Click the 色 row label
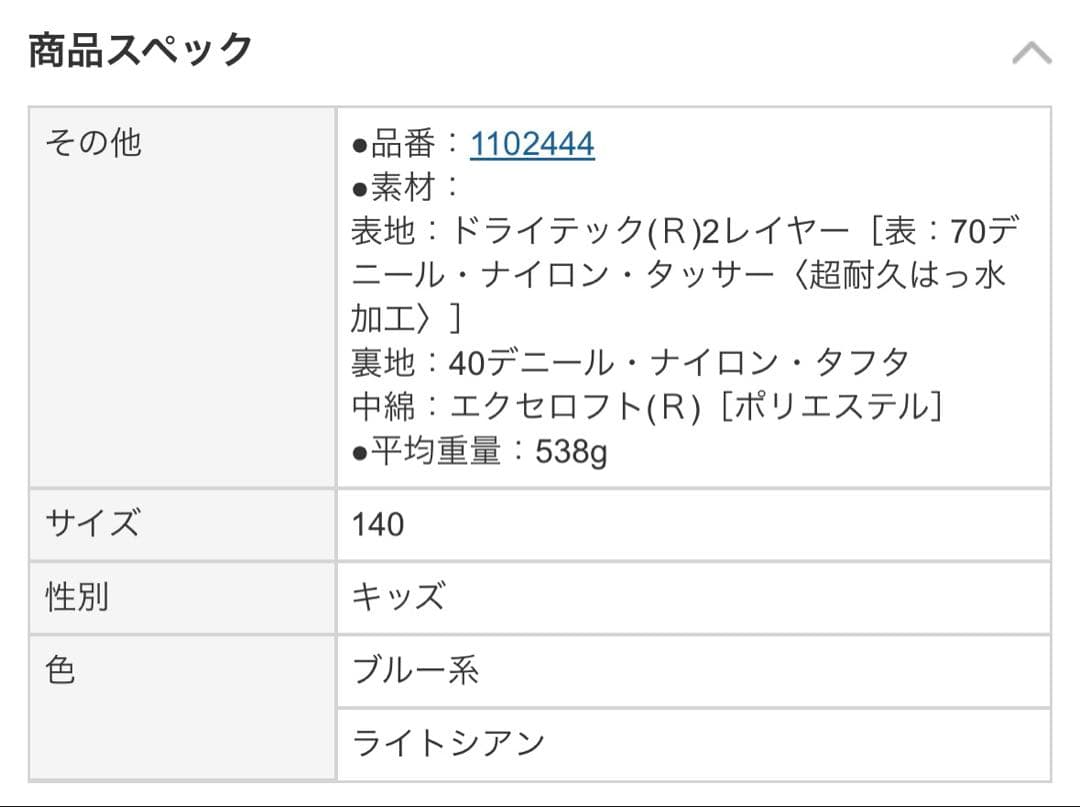Viewport: 1080px width, 807px height. coord(61,670)
